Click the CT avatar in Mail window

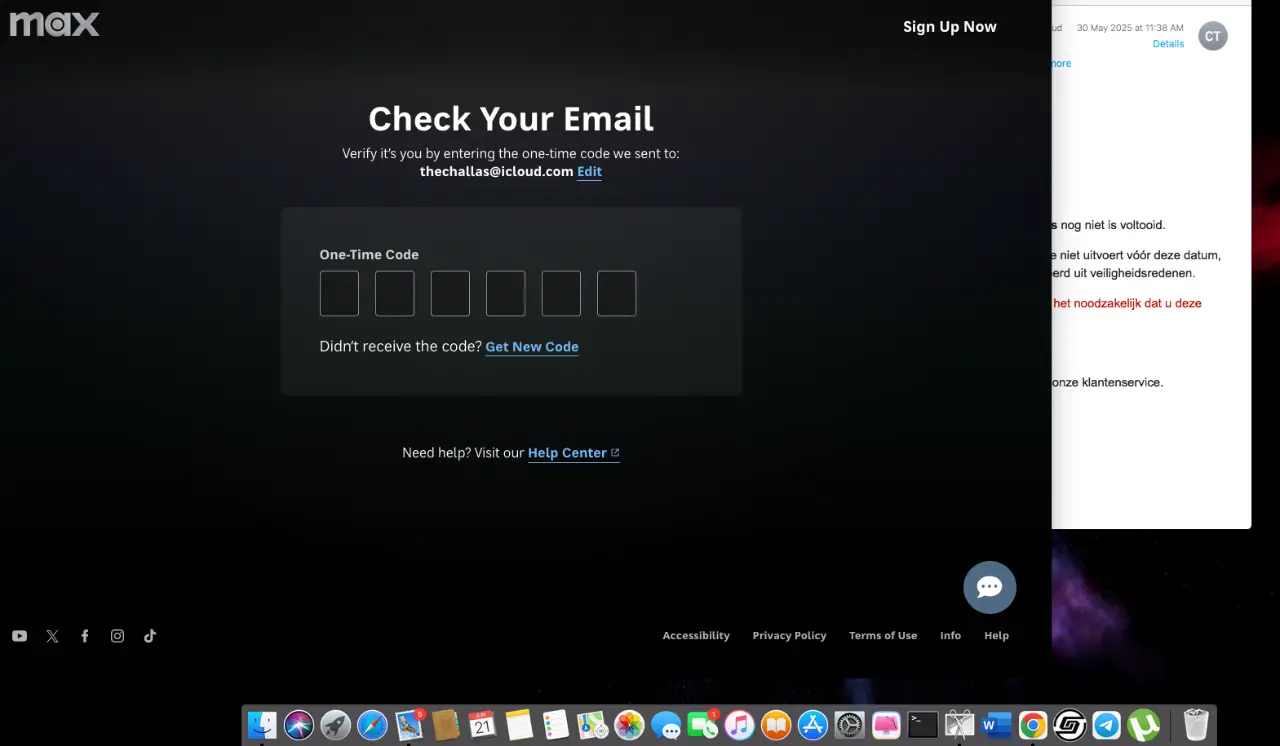1213,36
